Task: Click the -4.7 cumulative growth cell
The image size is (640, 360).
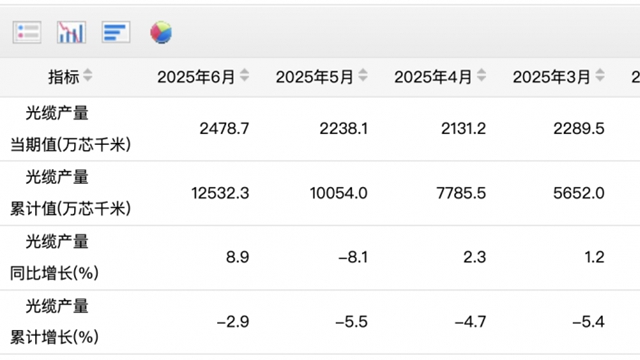Action: [470, 322]
